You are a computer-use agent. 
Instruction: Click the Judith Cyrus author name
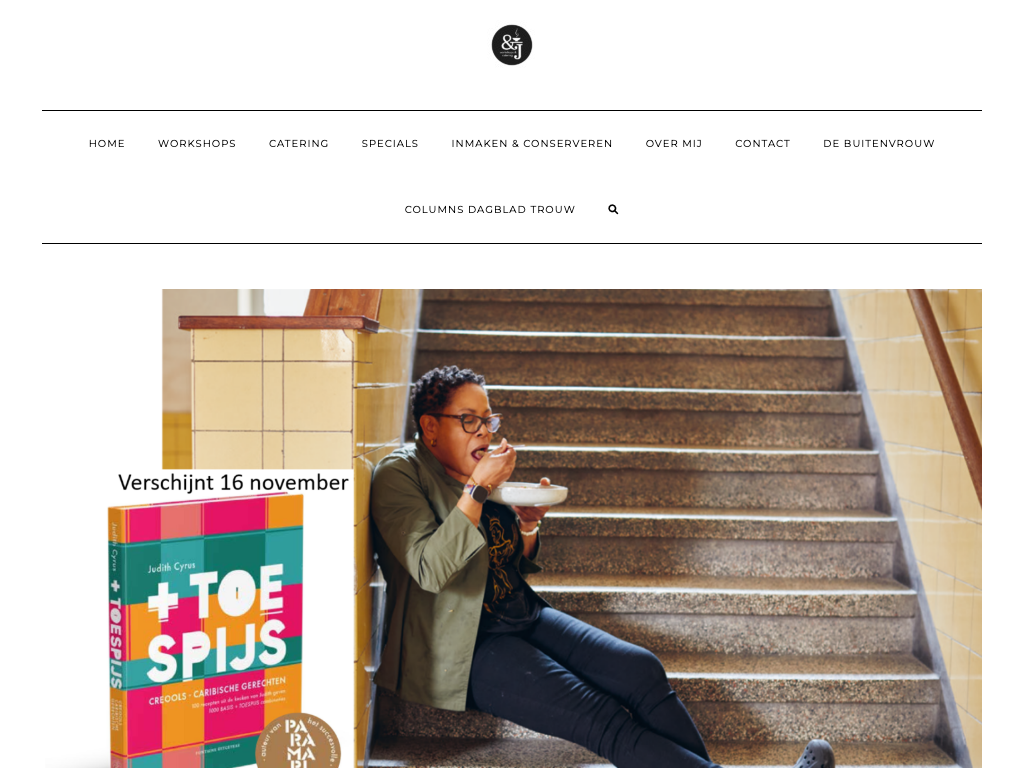(x=171, y=567)
